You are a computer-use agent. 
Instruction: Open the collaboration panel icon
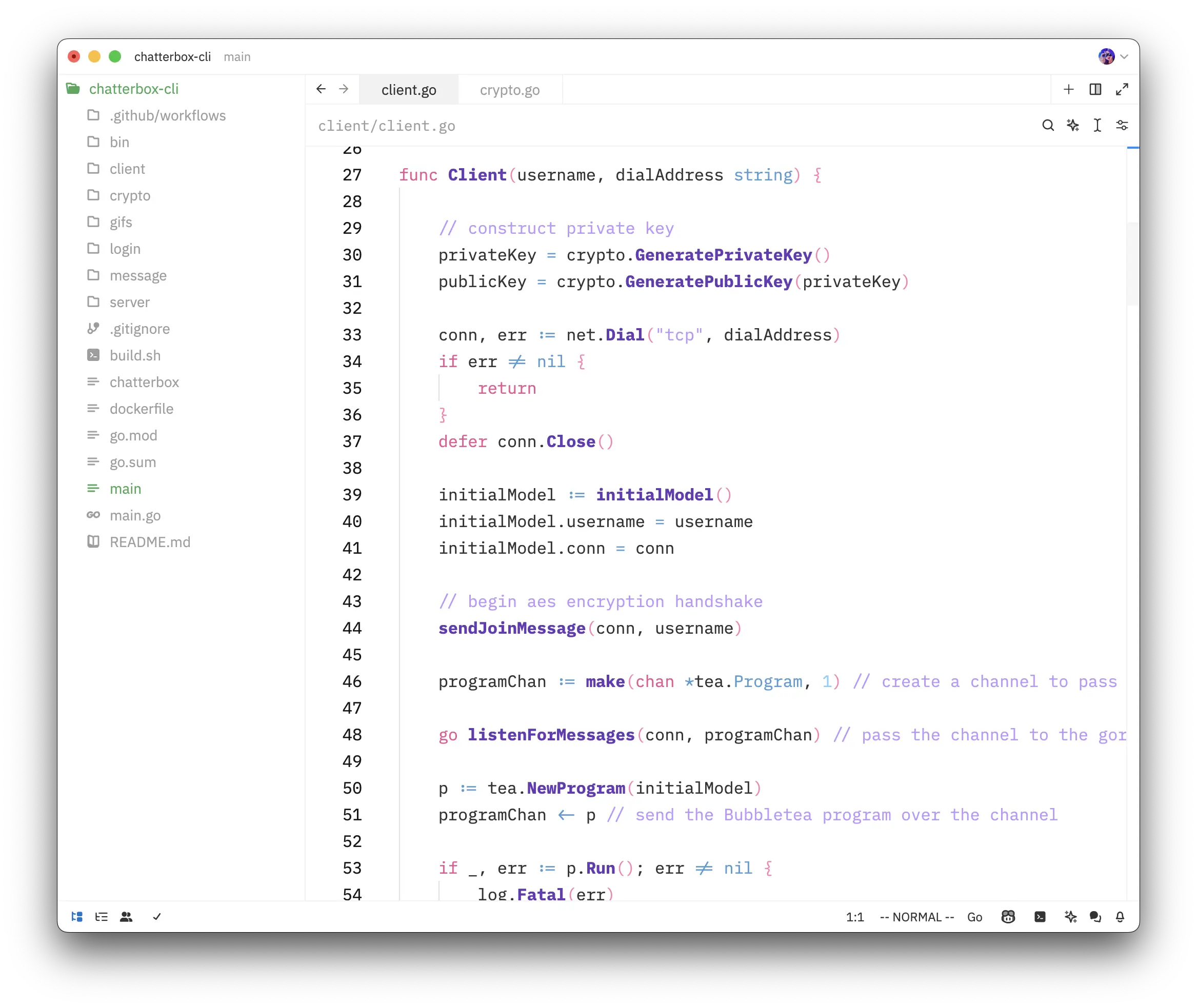pyautogui.click(x=126, y=917)
